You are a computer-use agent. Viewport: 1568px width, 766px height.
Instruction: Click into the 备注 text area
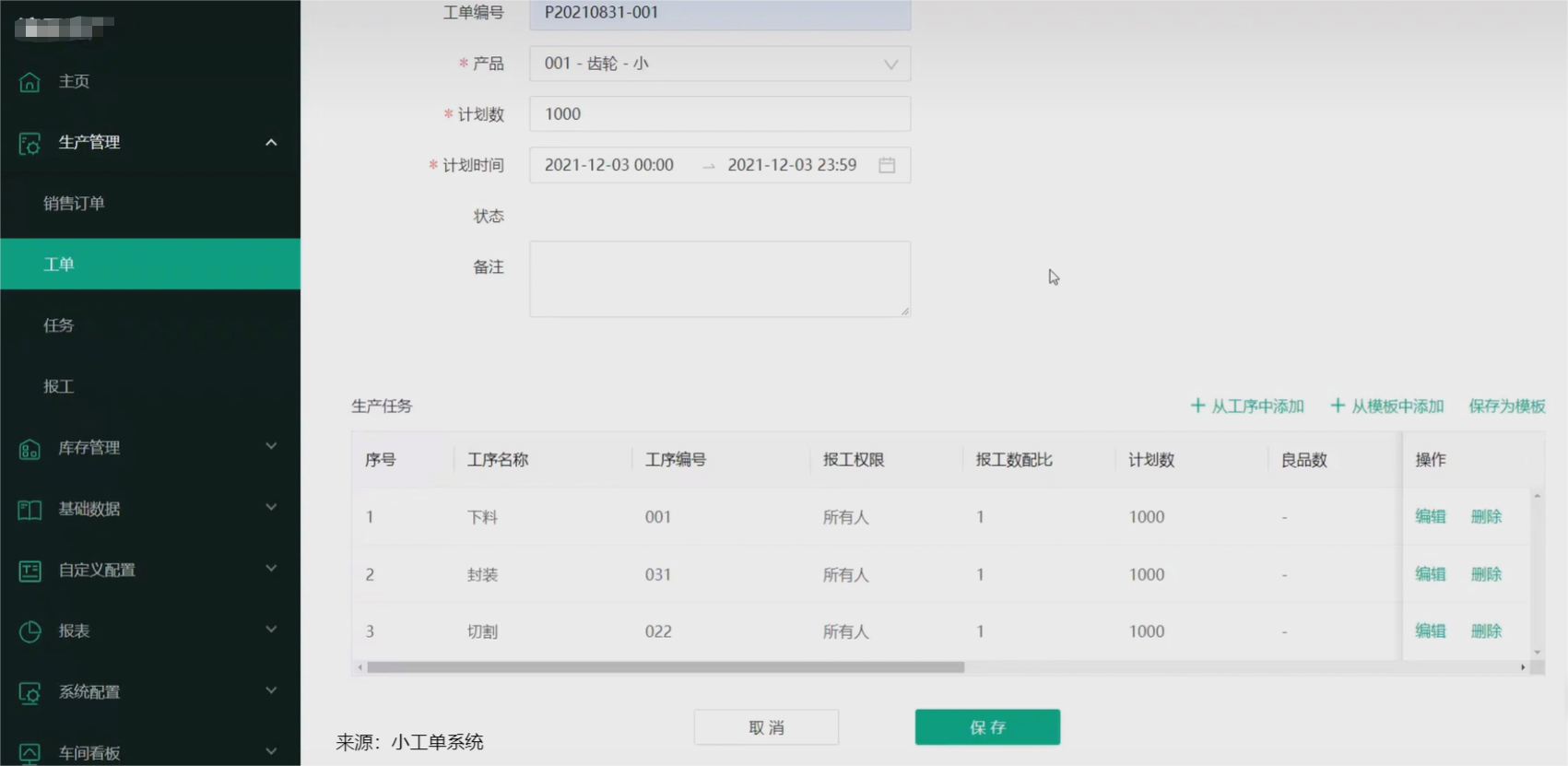[x=719, y=279]
